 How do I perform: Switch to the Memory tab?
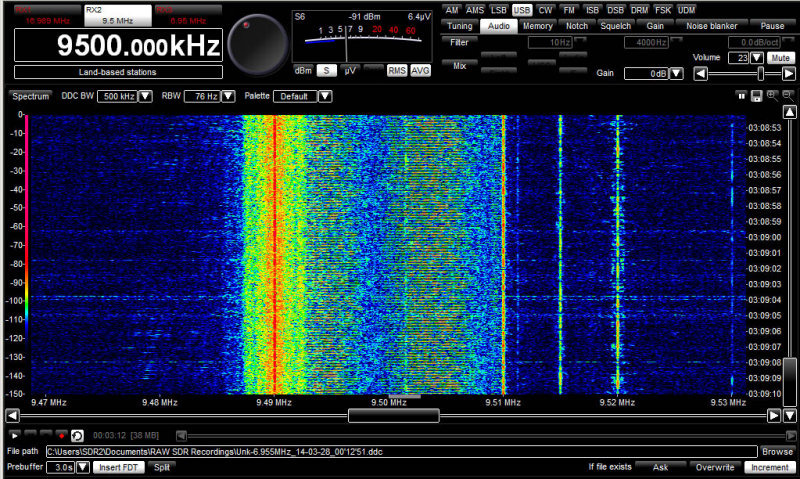tap(538, 26)
